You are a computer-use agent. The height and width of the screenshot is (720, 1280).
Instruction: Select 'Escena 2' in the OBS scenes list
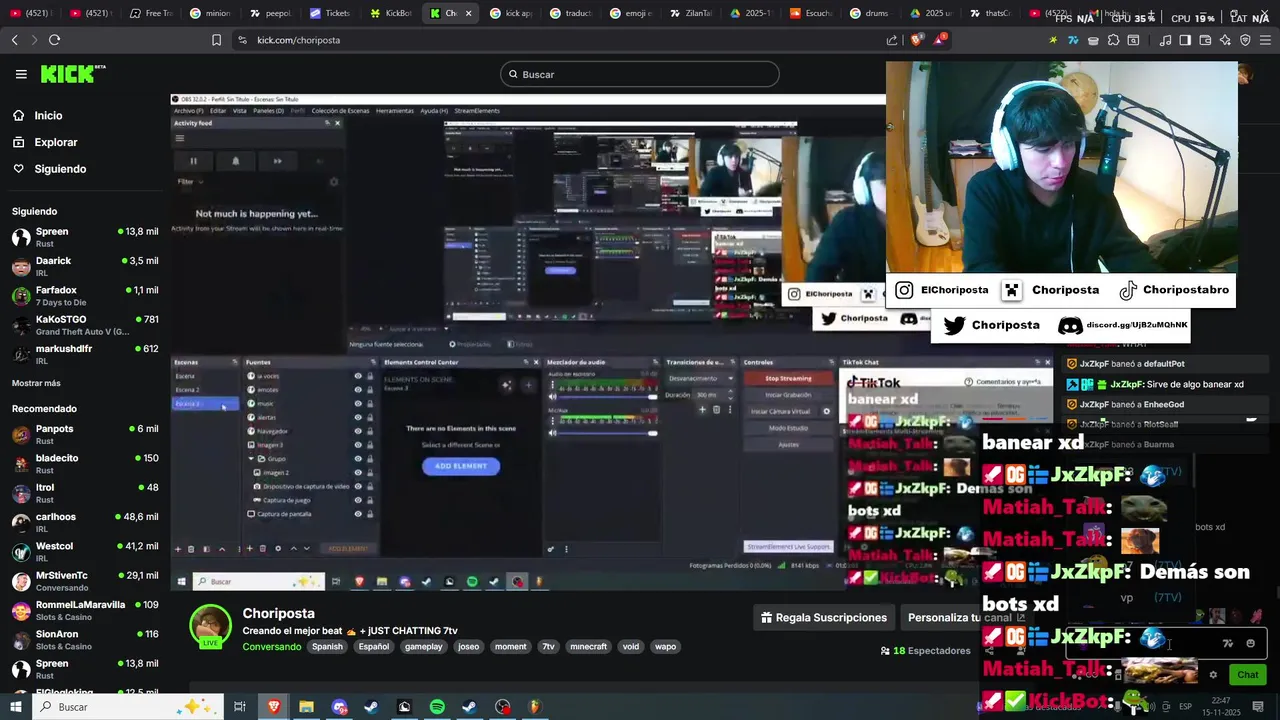pos(205,390)
